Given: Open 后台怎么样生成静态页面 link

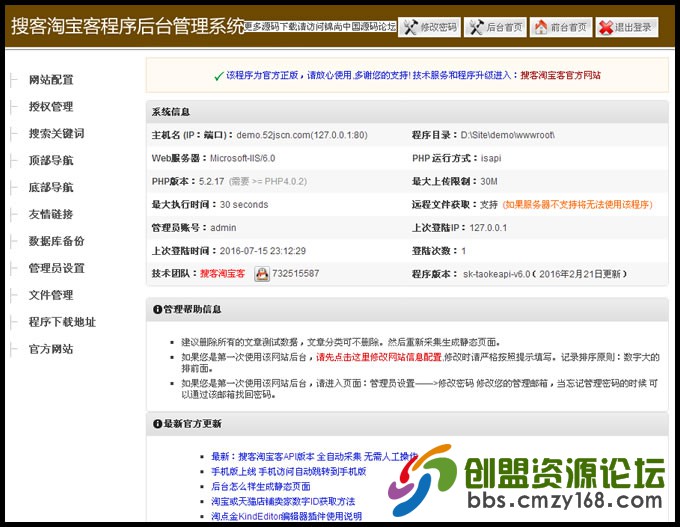Looking at the screenshot, I should [261, 486].
